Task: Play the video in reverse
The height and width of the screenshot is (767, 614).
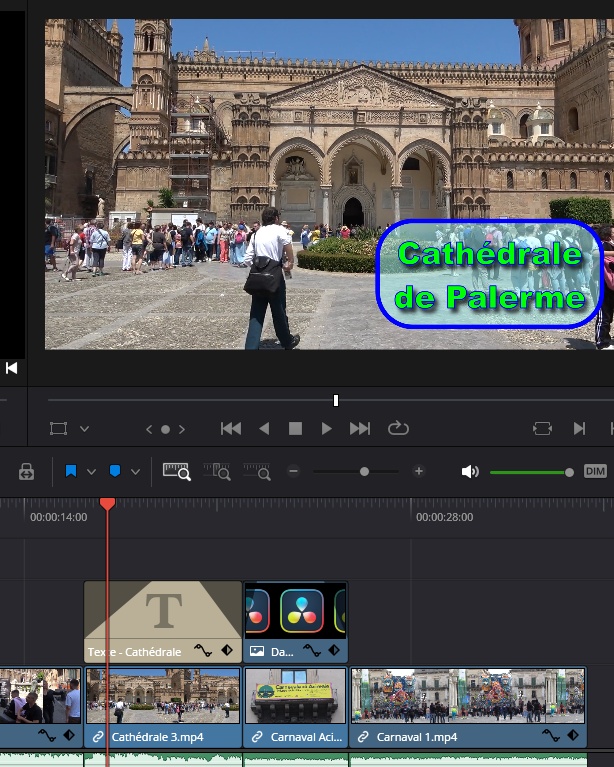Action: tap(264, 428)
